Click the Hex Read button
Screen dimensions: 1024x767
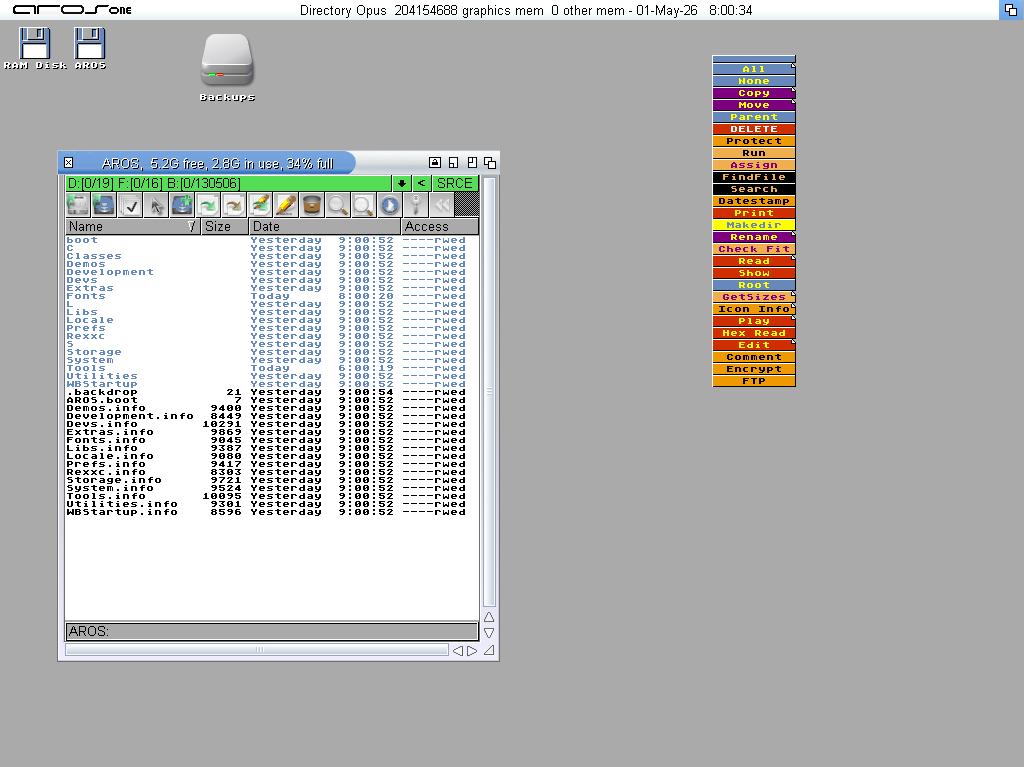(754, 333)
